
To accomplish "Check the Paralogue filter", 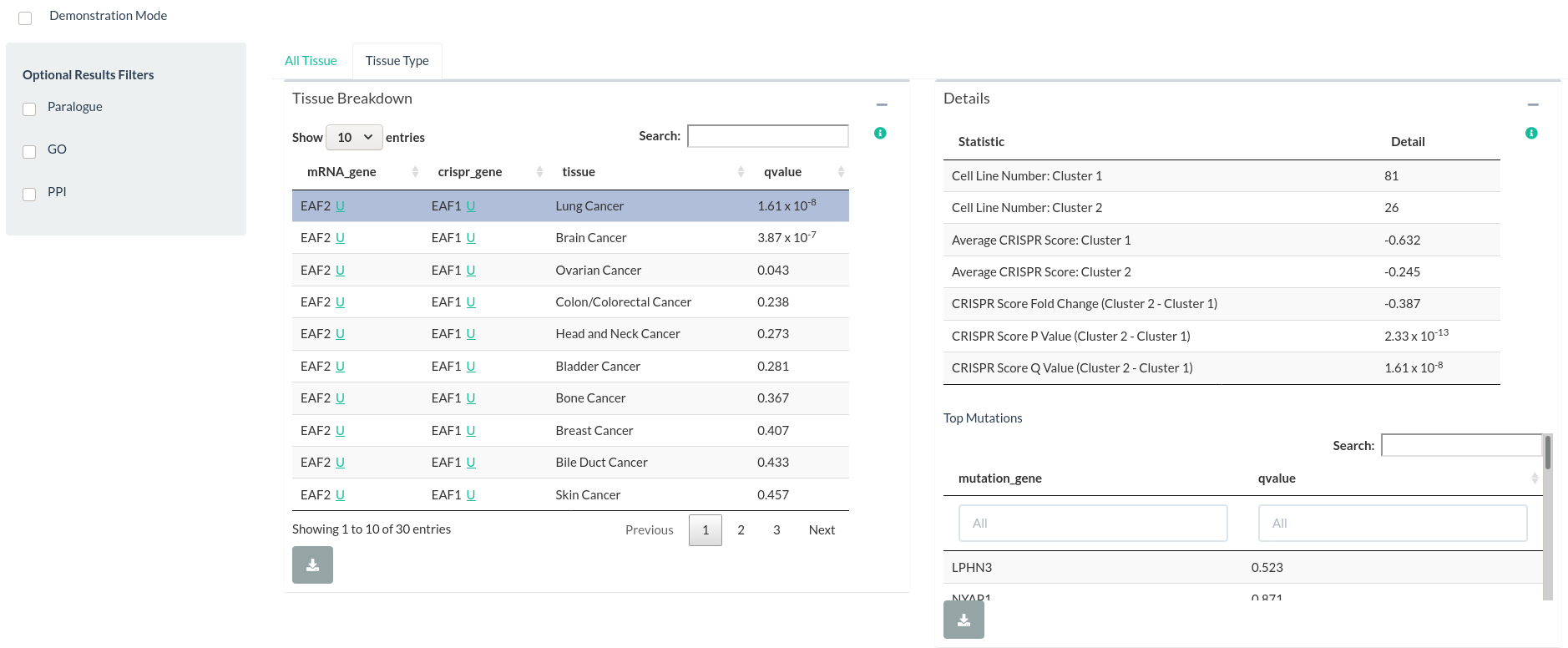I will pos(29,109).
